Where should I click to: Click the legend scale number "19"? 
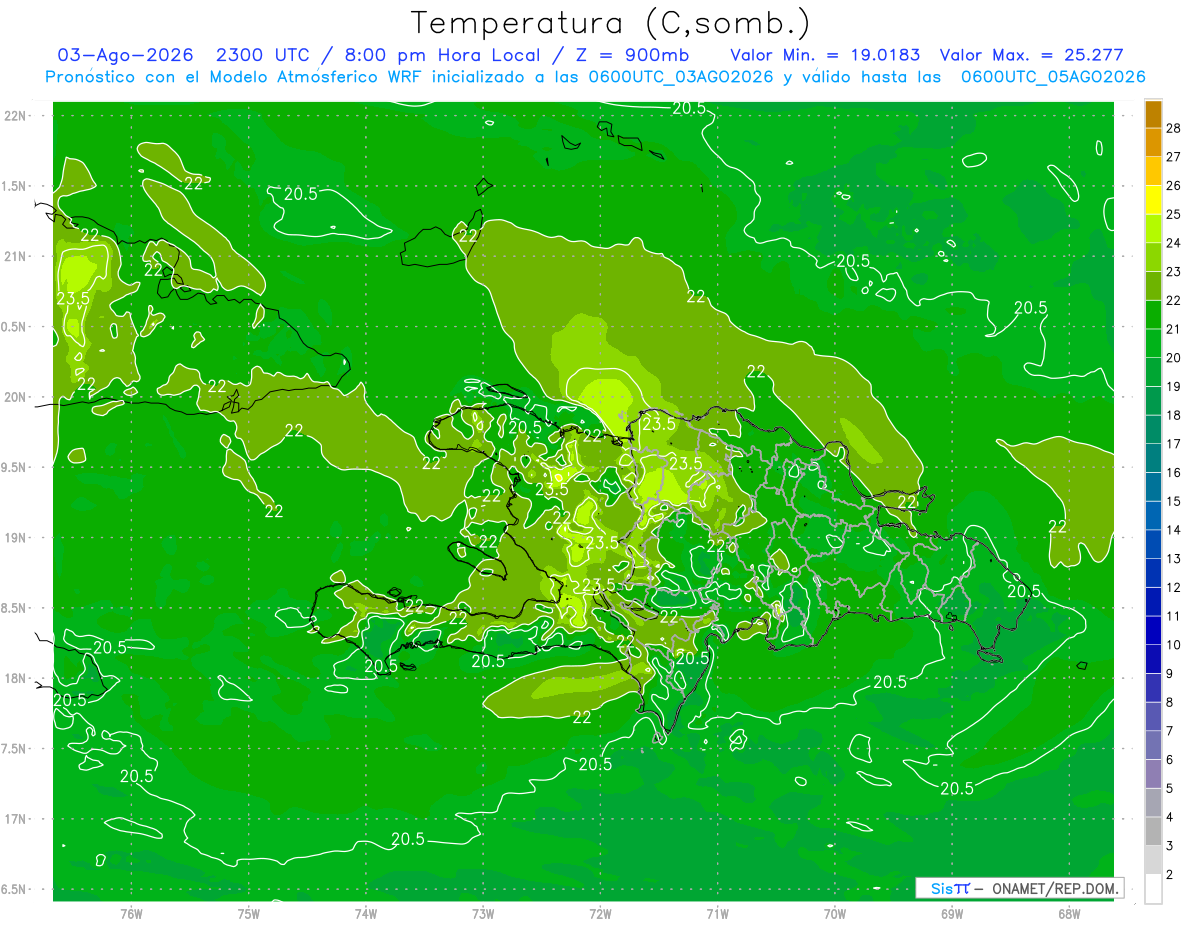click(x=1174, y=386)
